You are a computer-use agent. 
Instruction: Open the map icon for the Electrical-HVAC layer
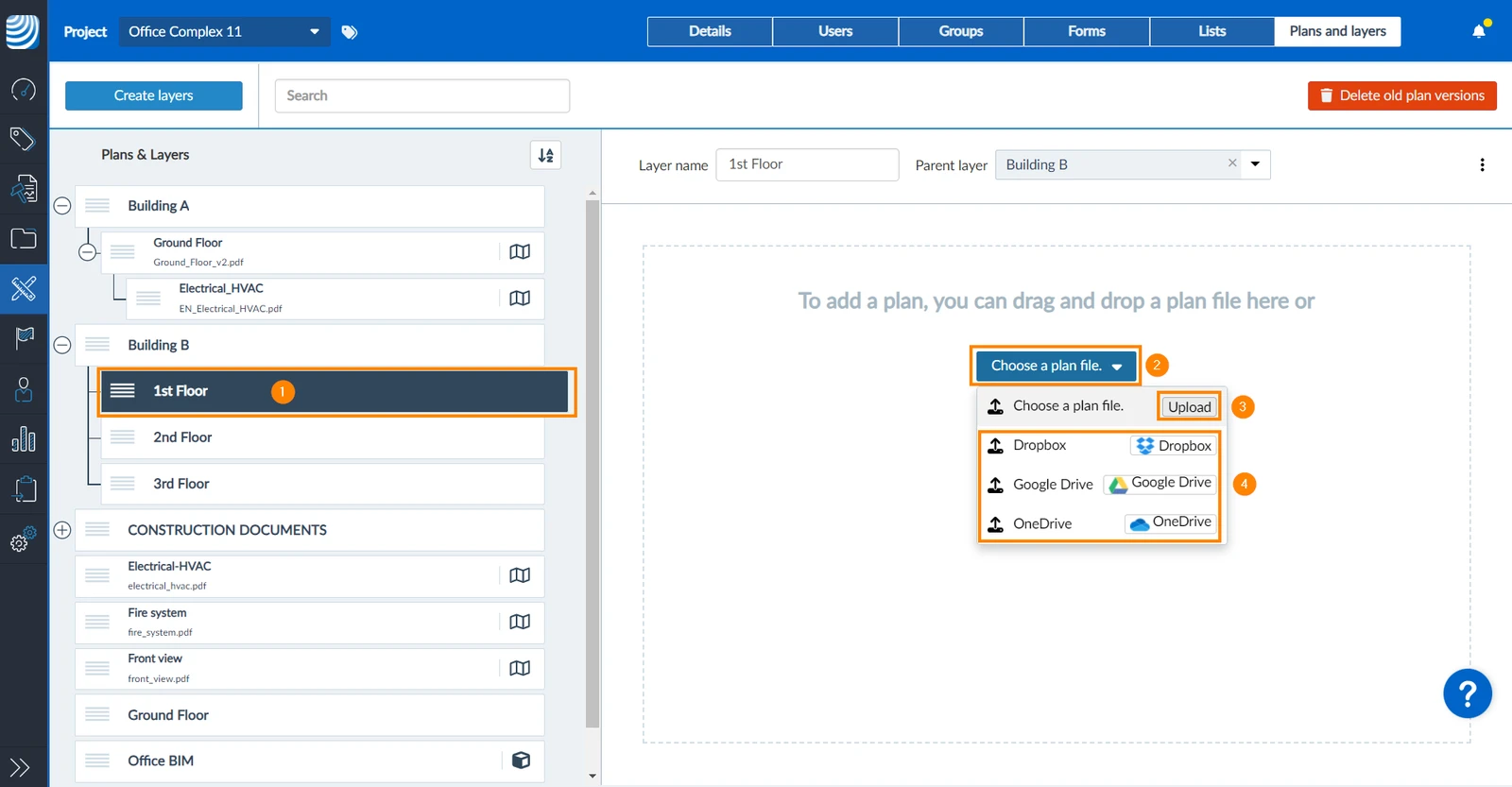pyautogui.click(x=520, y=575)
